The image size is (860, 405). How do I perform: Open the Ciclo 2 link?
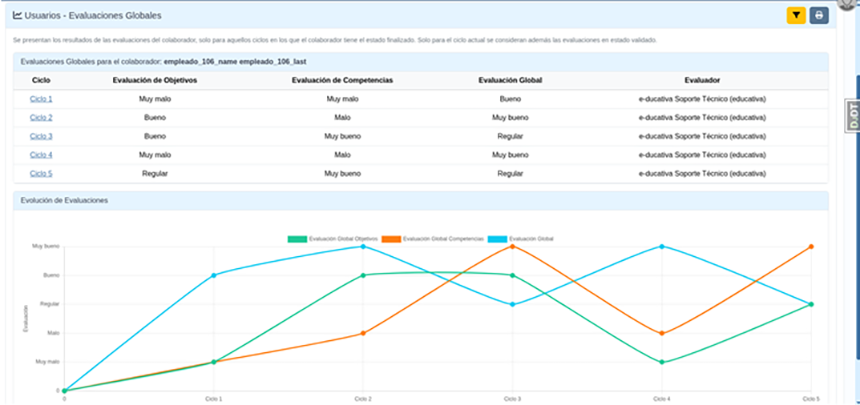(41, 117)
